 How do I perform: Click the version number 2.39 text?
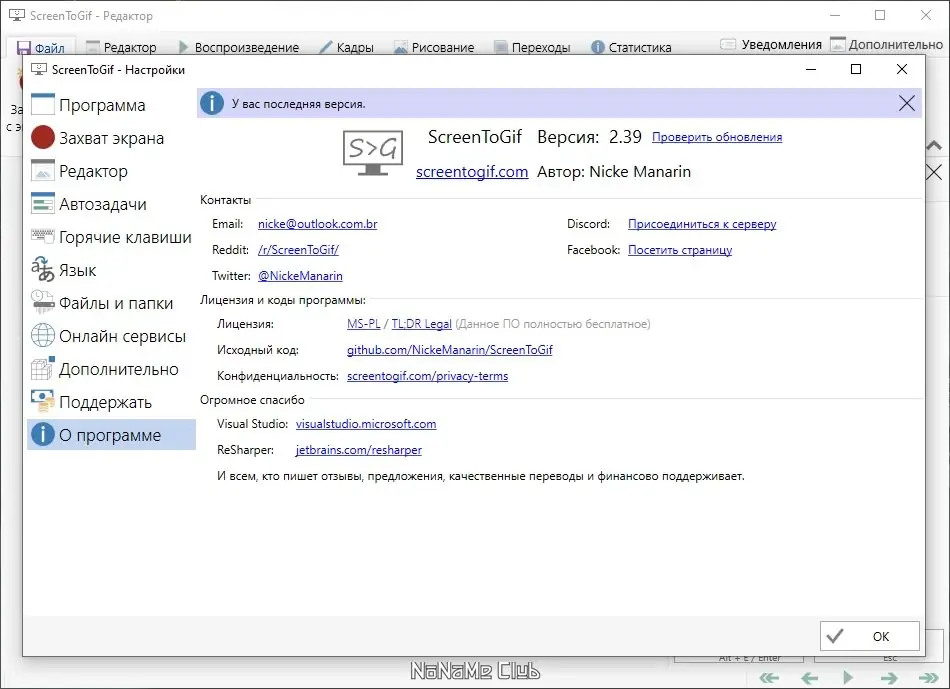[625, 137]
